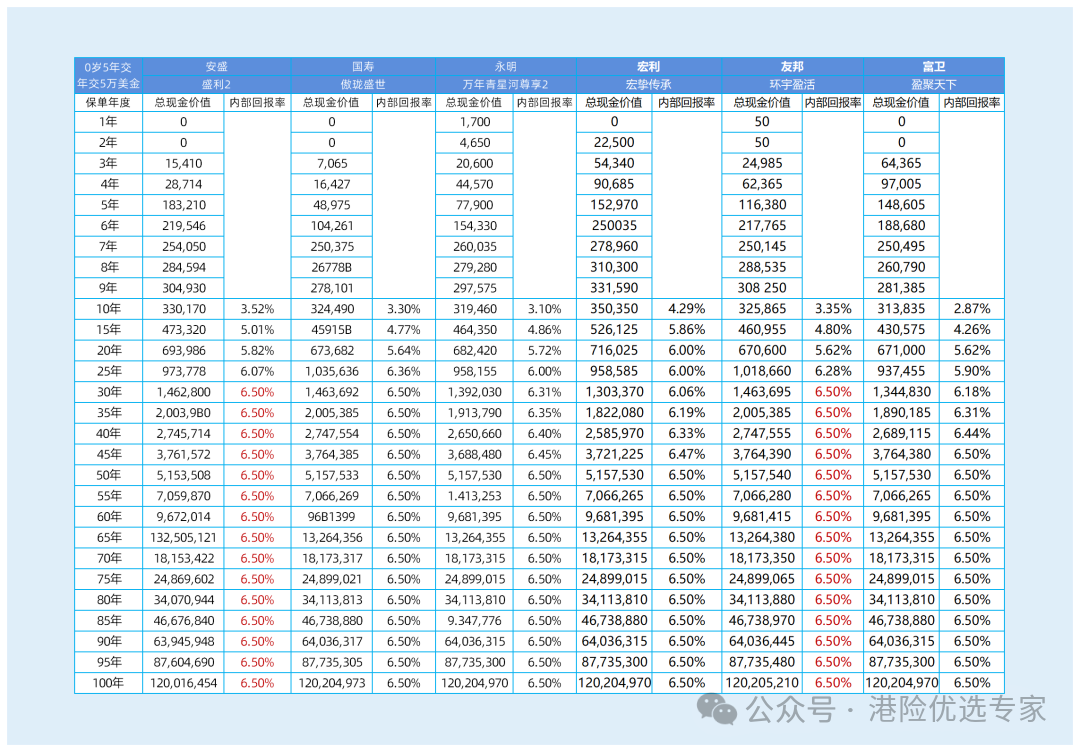Click the 2.87% return rate
The height and width of the screenshot is (752, 1080).
pos(972,309)
